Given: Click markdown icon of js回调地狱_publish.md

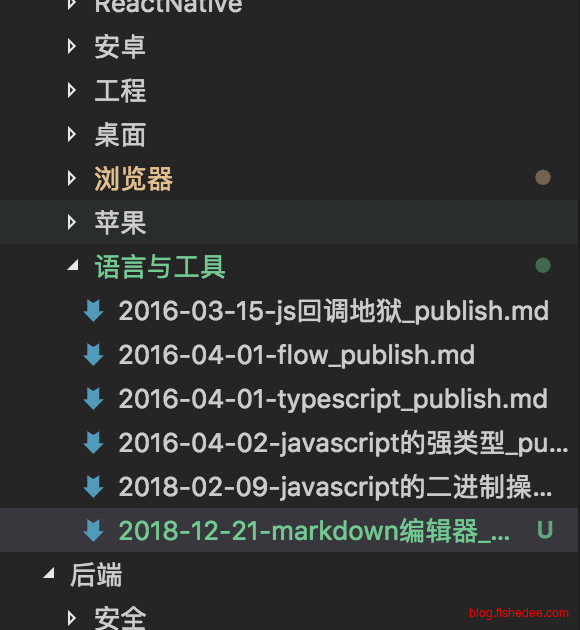Looking at the screenshot, I should (93, 311).
